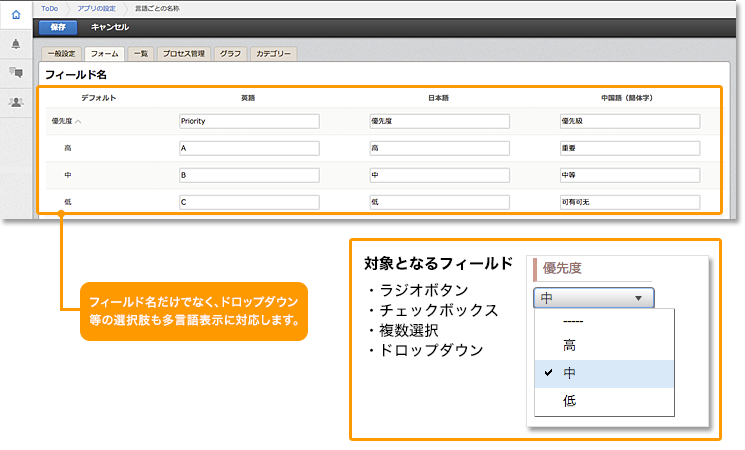Select 高 in the dropdown list
Image resolution: width=745 pixels, height=450 pixels.
569,346
